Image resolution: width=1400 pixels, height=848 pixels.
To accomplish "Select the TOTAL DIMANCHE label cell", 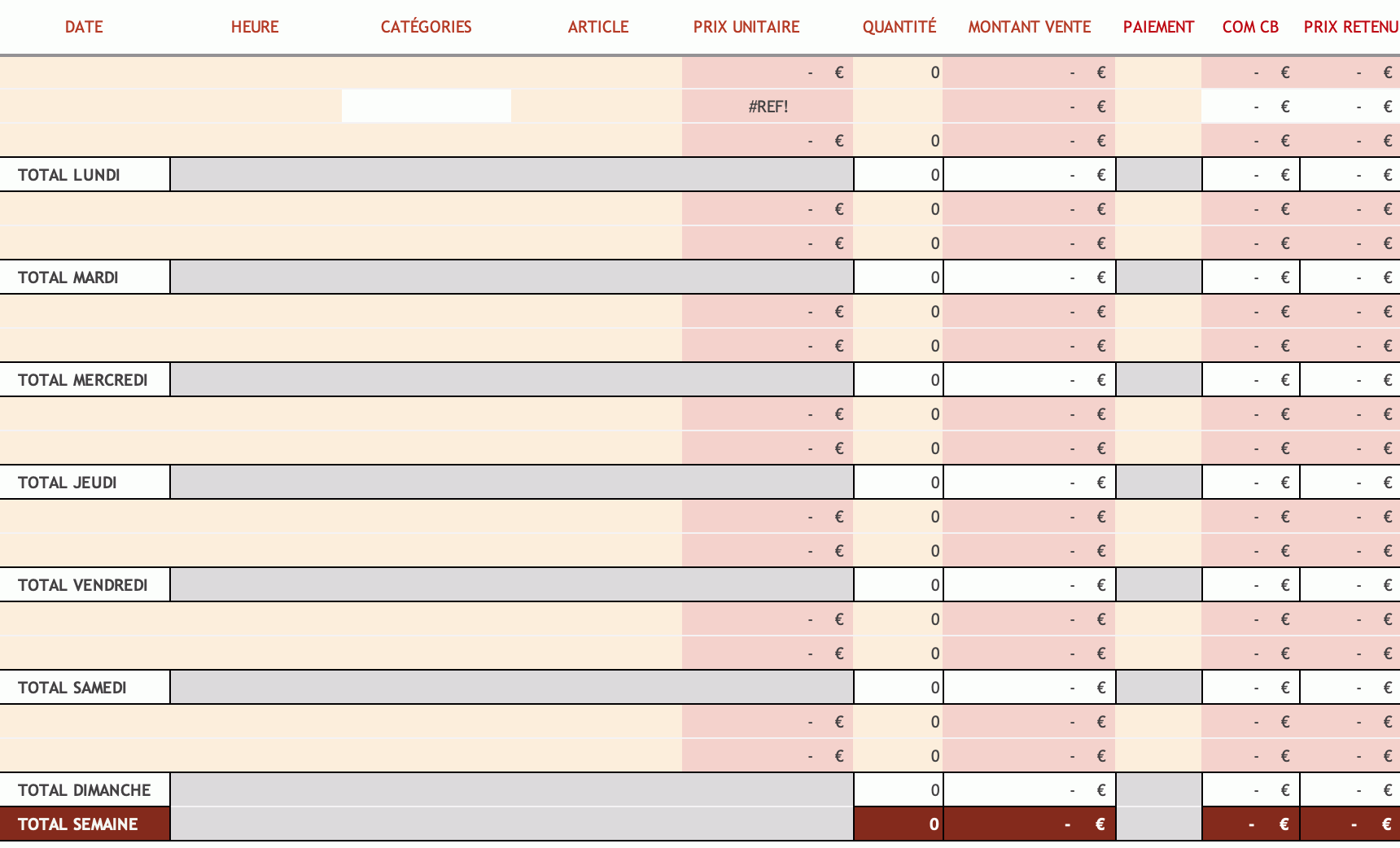I will (85, 790).
